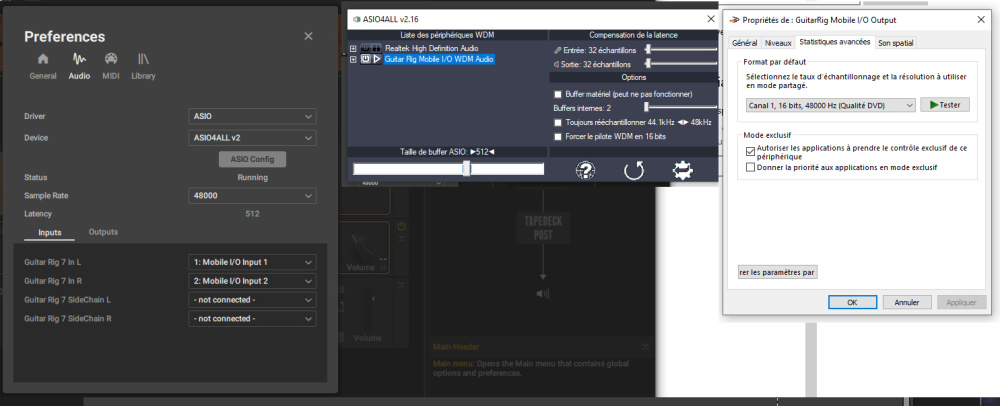Click the latency value 512 in Preferences
Screen dimensions: 1000x406
pyautogui.click(x=253, y=214)
